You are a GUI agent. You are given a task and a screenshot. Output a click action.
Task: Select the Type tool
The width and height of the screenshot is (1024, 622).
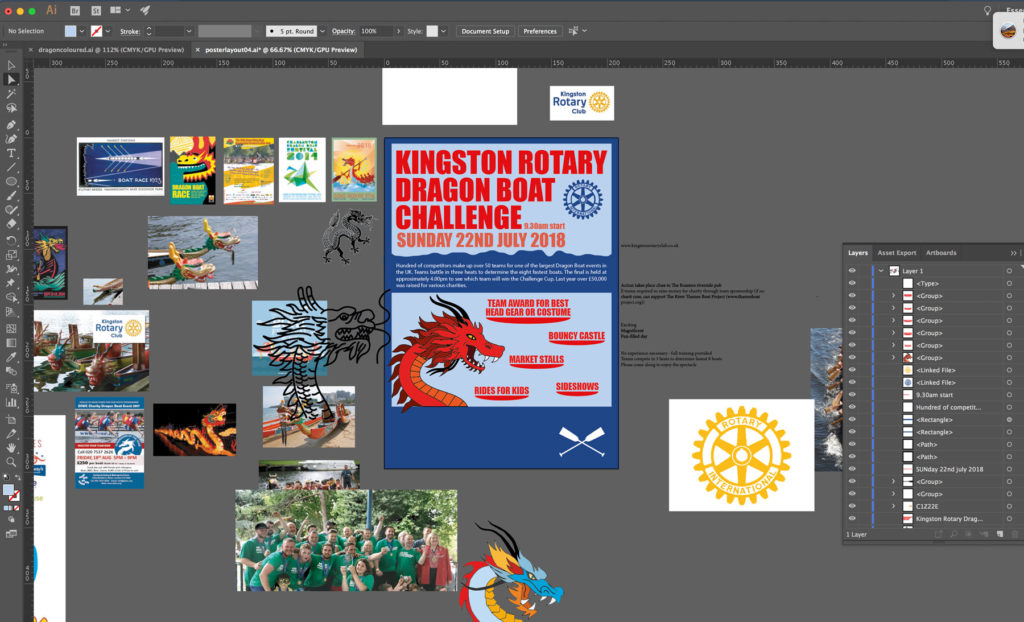11,153
